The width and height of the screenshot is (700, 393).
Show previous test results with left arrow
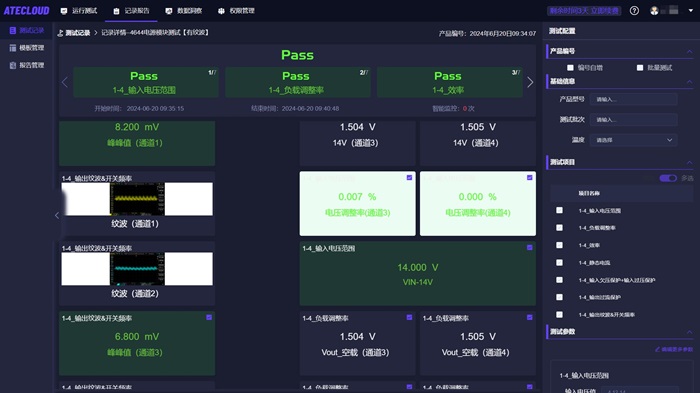65,82
